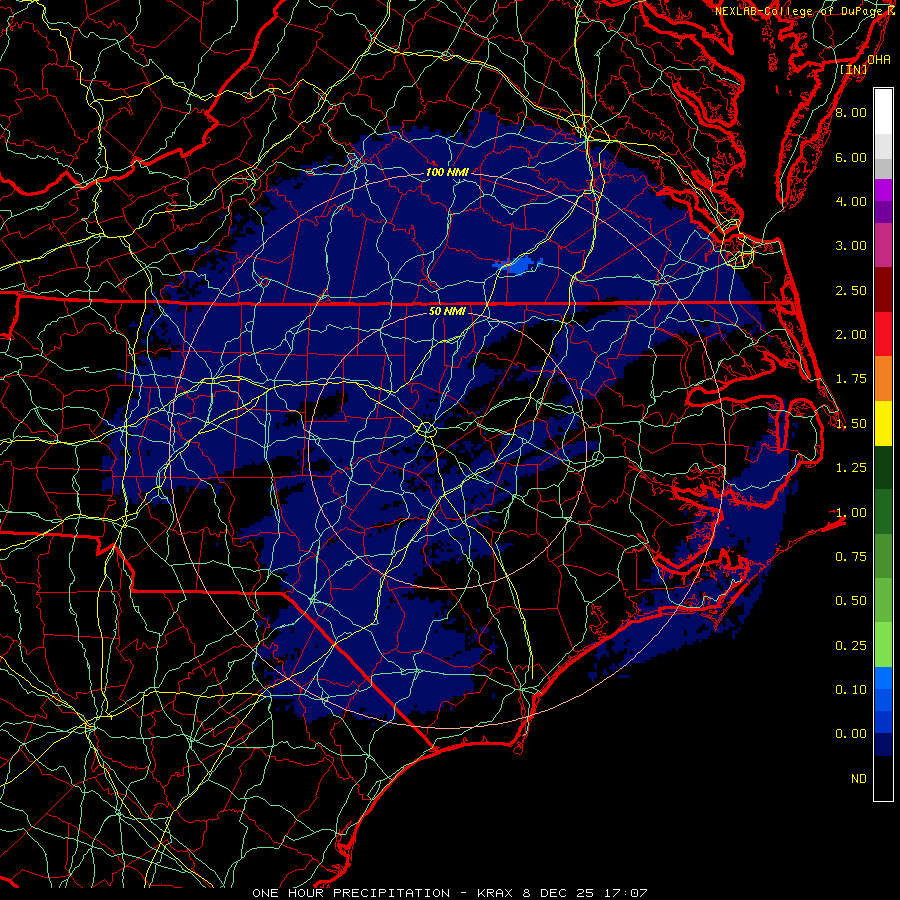
Task: Click the radar site circle at map center
Action: pyautogui.click(x=426, y=429)
